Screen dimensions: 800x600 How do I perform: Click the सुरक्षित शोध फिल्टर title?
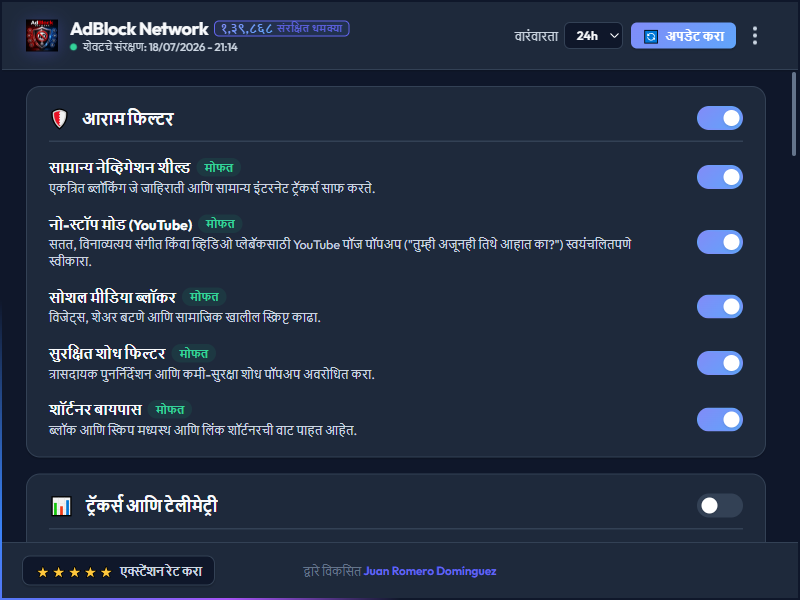point(107,353)
